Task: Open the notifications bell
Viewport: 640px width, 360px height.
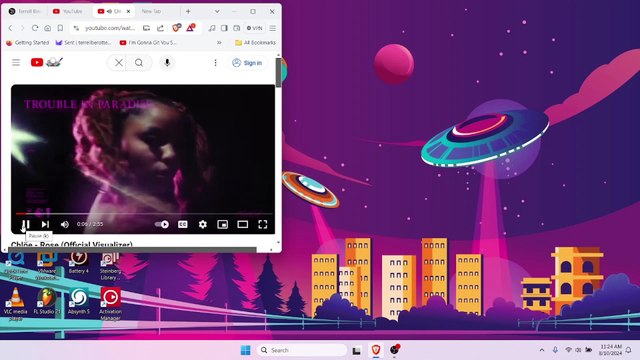Action: [x=629, y=350]
